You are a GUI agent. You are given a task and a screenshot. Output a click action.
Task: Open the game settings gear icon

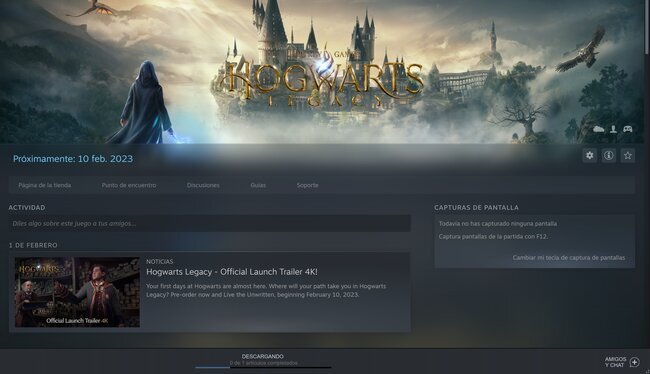[x=589, y=155]
